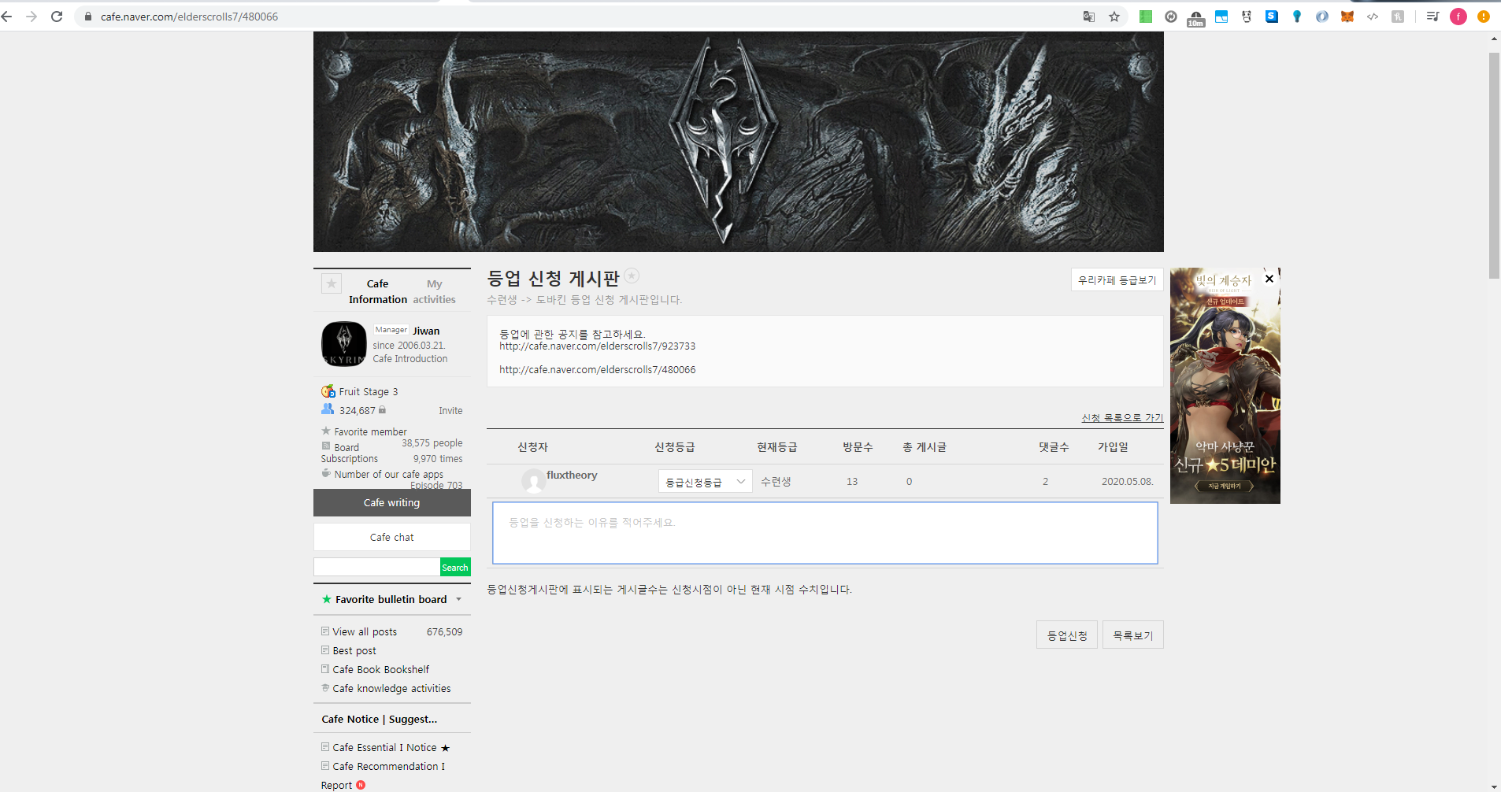1512x792 pixels.
Task: Open Number of our cafe apps
Action: click(389, 475)
